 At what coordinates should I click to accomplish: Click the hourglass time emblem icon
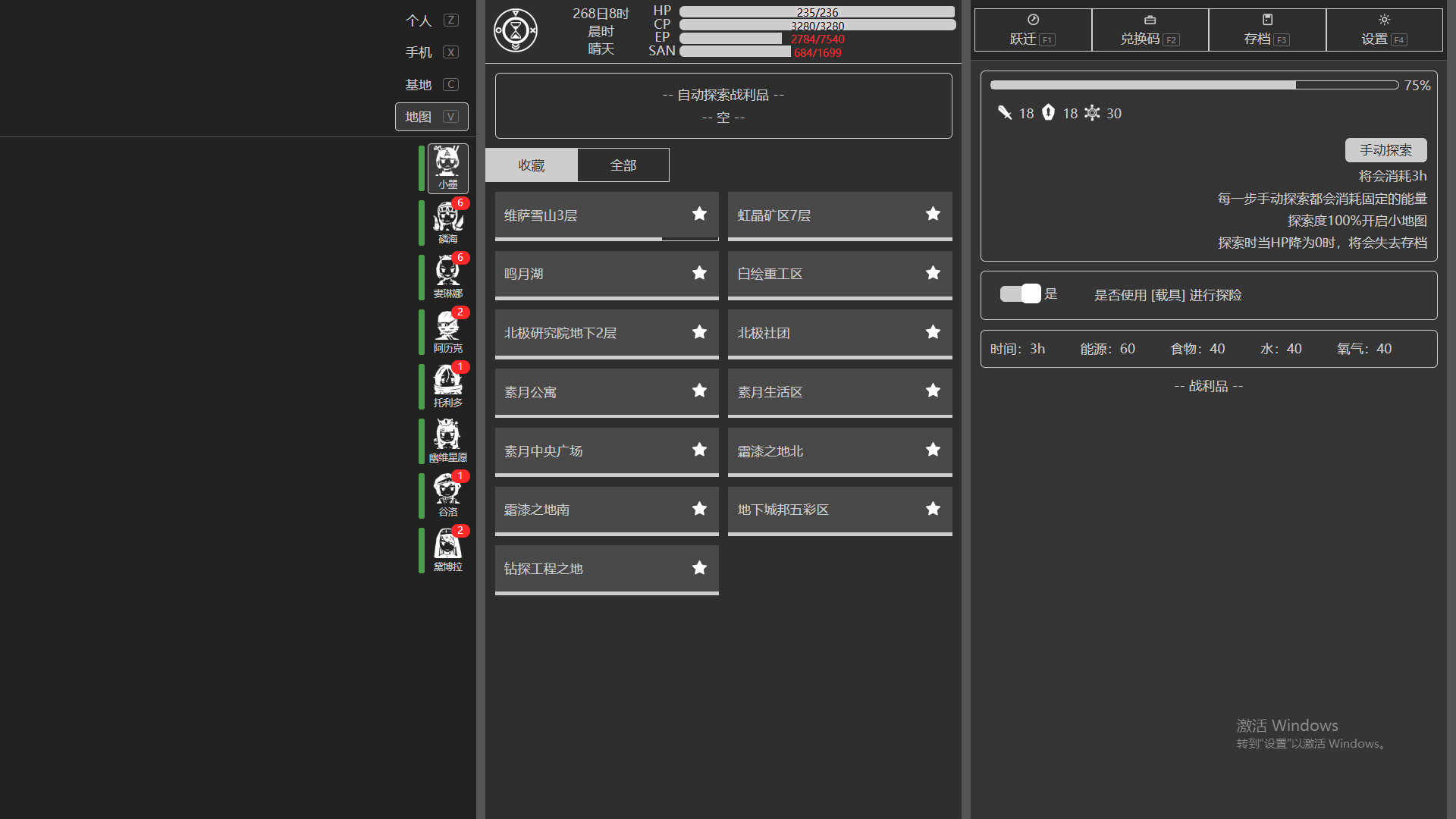pyautogui.click(x=516, y=30)
